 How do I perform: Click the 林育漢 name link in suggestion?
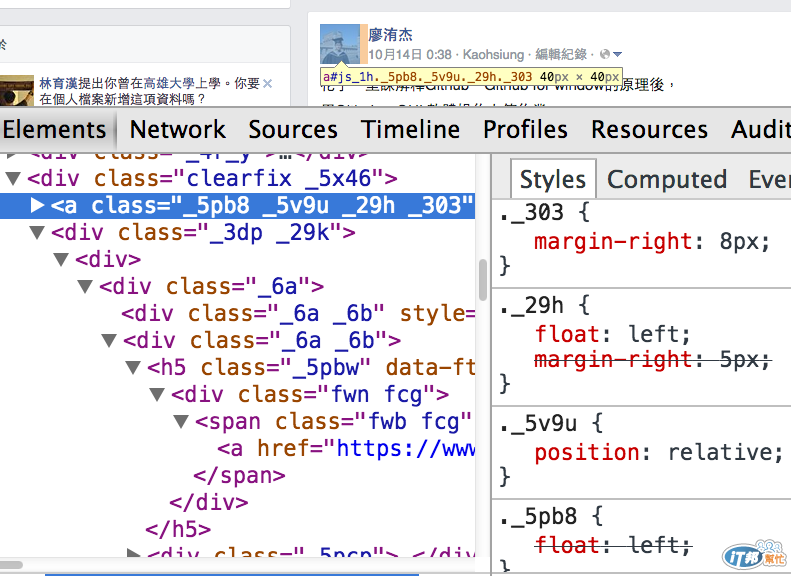(x=59, y=83)
